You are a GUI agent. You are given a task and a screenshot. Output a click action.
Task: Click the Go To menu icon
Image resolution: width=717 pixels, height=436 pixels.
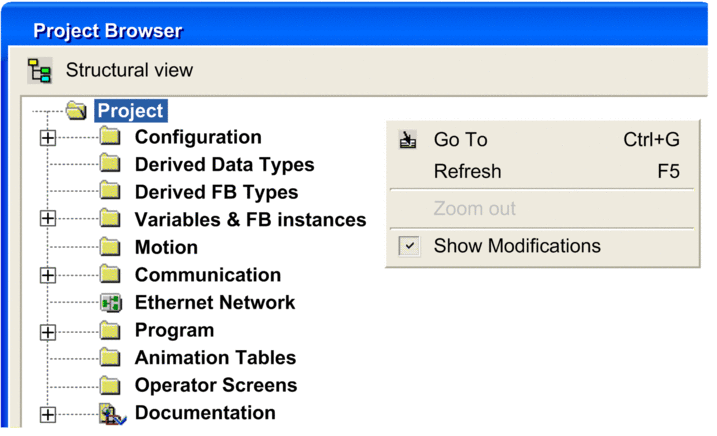[x=408, y=140]
